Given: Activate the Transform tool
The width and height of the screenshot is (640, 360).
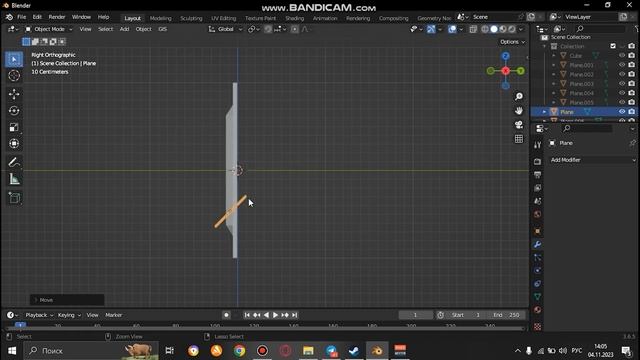Looking at the screenshot, I should [14, 144].
